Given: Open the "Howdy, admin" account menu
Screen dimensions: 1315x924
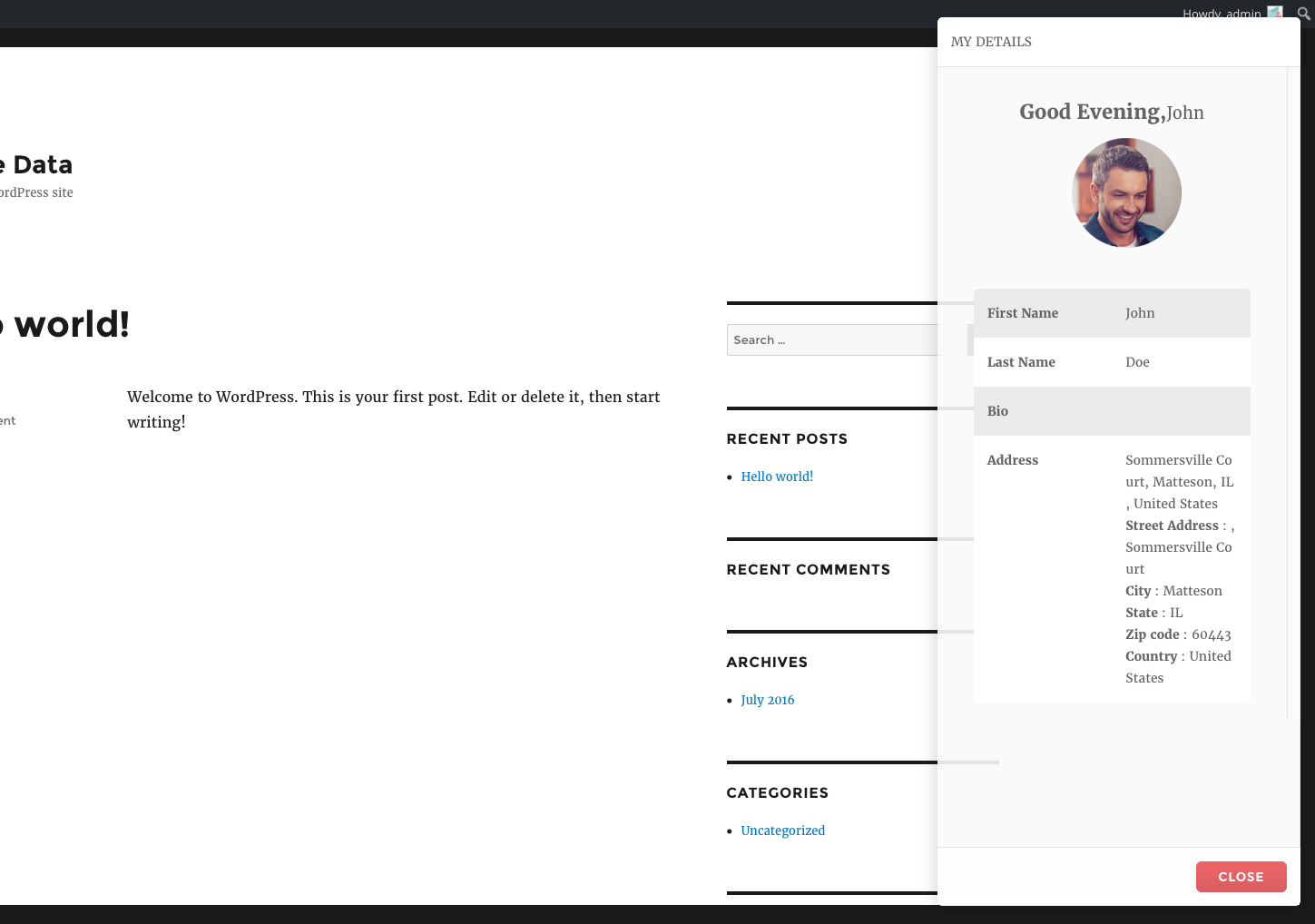Looking at the screenshot, I should (1222, 13).
